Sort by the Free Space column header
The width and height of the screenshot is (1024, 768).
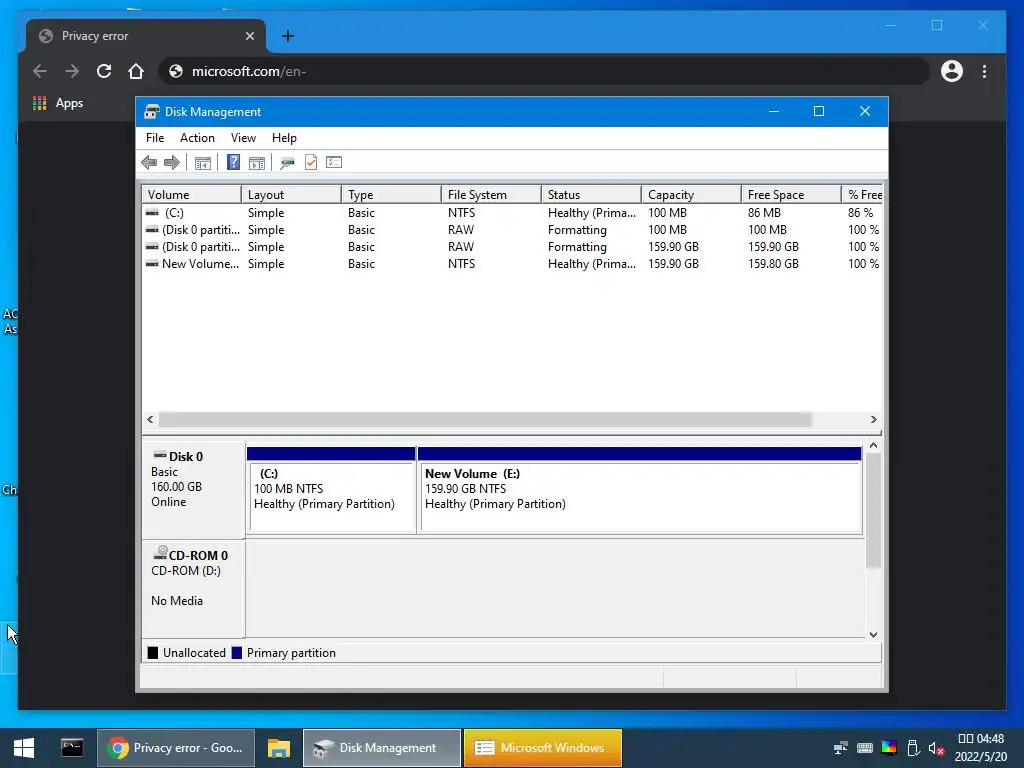tap(791, 195)
